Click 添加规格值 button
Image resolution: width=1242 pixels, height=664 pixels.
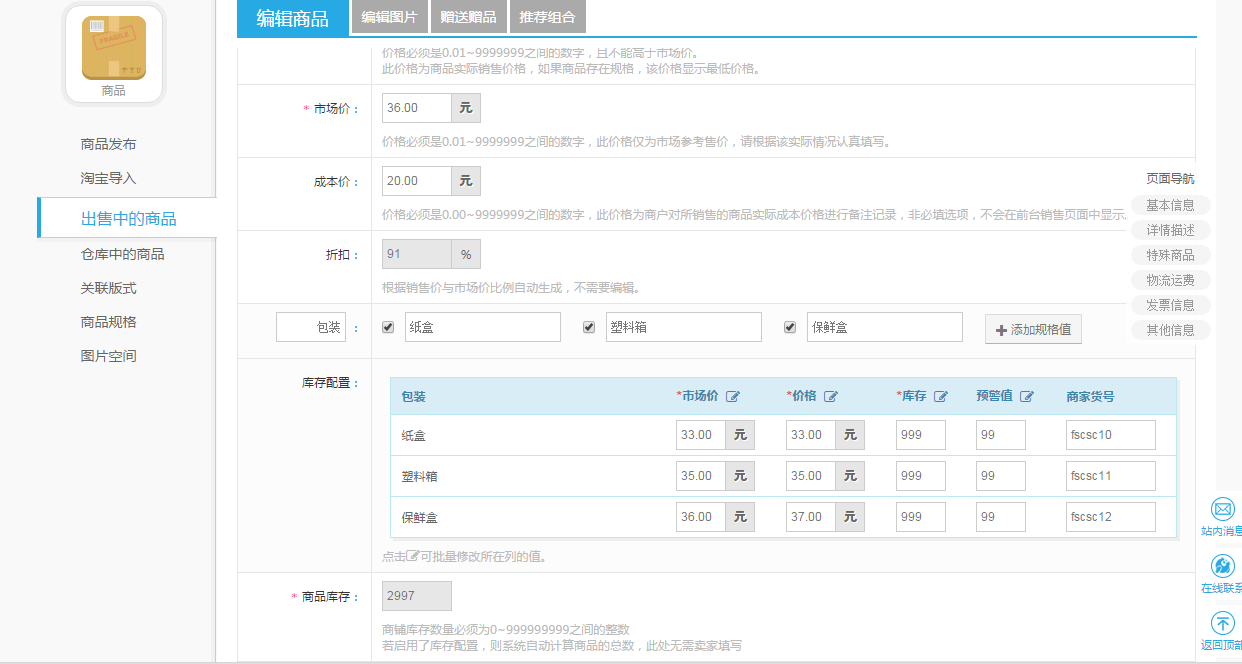coord(1033,329)
